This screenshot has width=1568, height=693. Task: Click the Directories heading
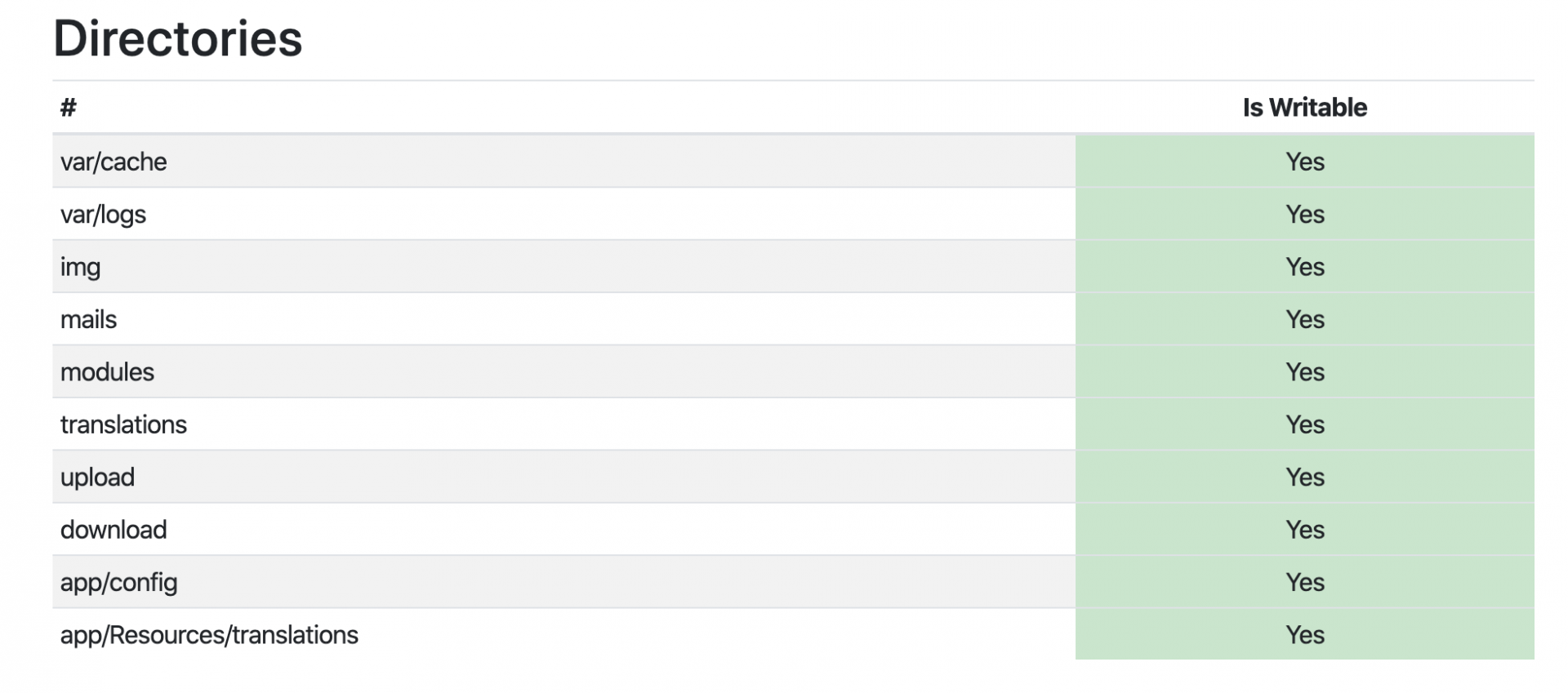click(177, 38)
